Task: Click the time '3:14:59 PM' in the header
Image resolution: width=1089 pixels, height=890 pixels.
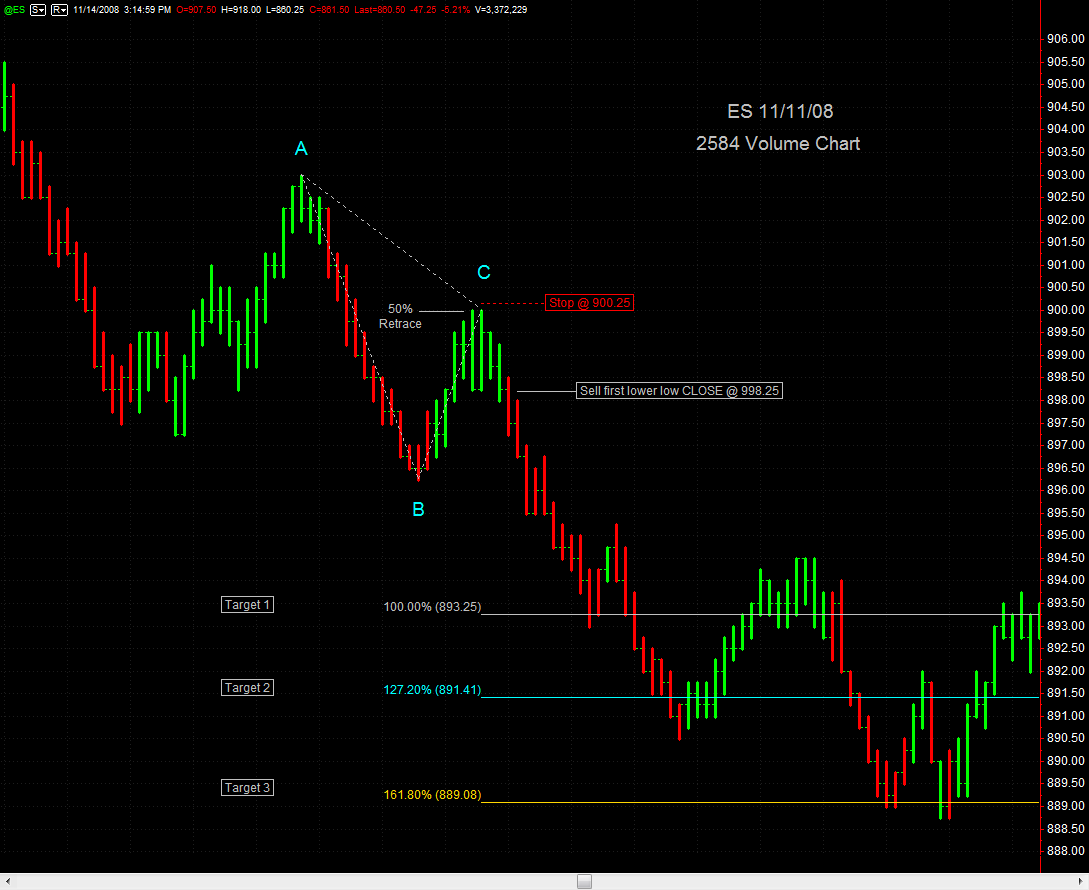Action: 147,10
